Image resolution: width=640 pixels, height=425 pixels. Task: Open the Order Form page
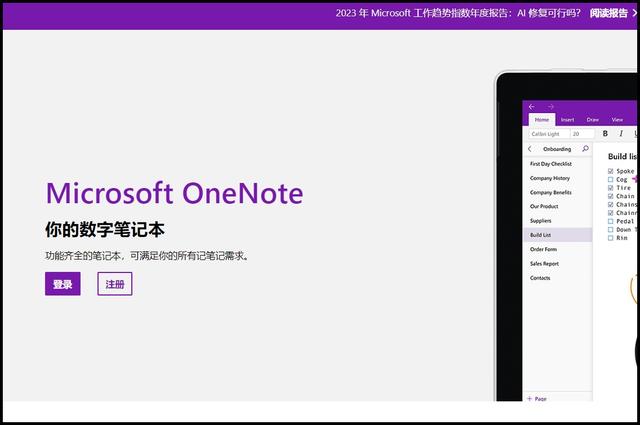tap(543, 249)
